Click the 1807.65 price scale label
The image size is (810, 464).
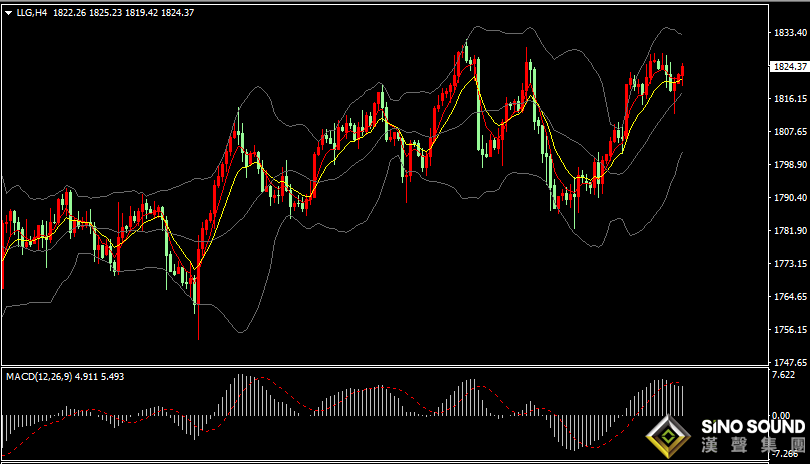pyautogui.click(x=790, y=132)
